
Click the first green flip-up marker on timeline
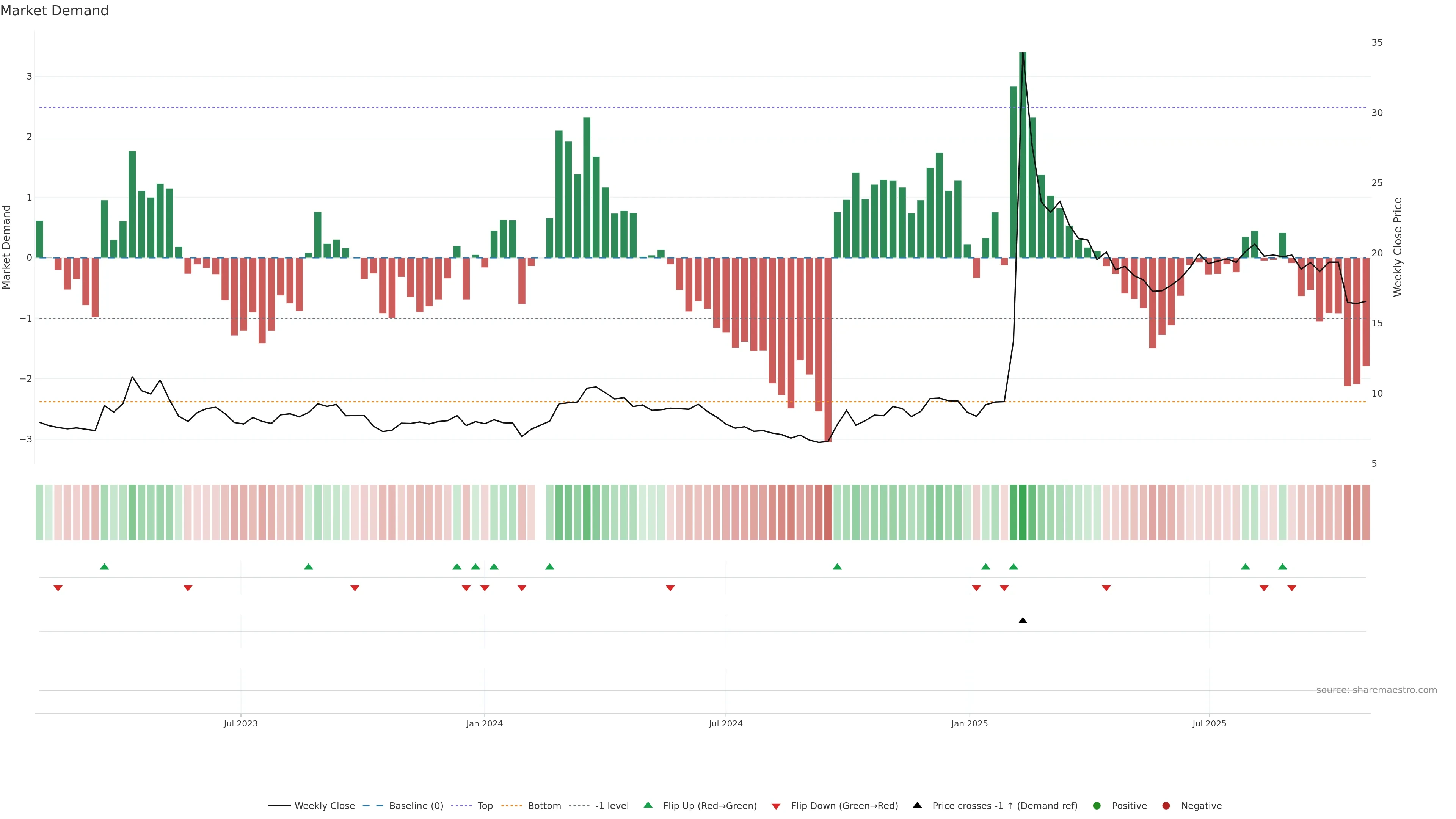coord(104,566)
